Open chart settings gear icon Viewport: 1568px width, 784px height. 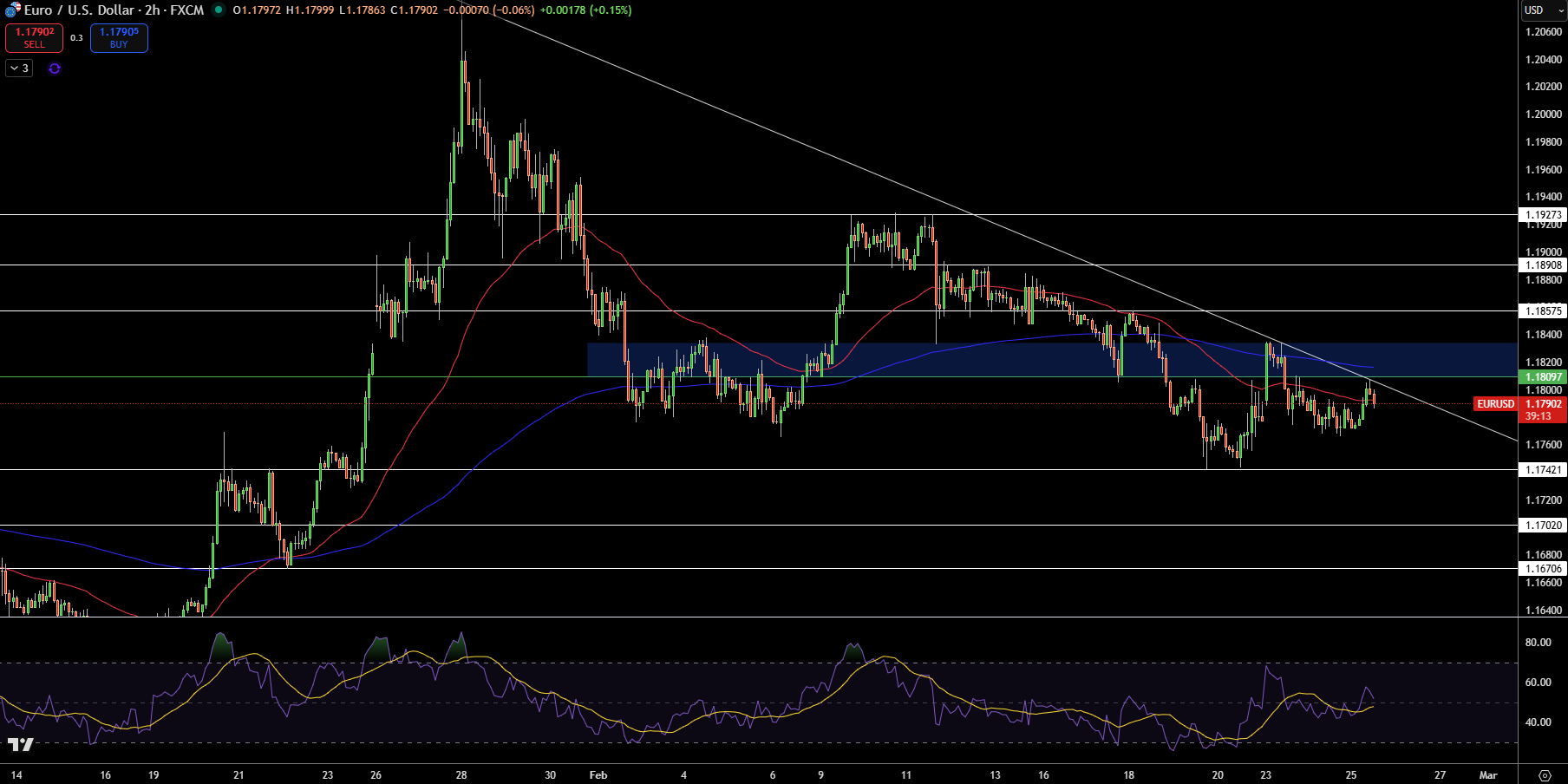[1545, 774]
